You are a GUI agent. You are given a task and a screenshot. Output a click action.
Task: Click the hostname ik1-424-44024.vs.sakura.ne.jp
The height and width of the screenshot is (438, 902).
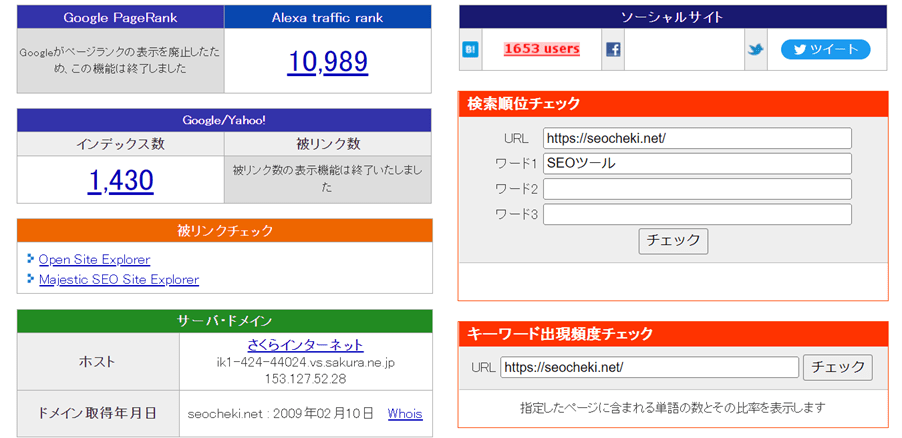point(305,363)
